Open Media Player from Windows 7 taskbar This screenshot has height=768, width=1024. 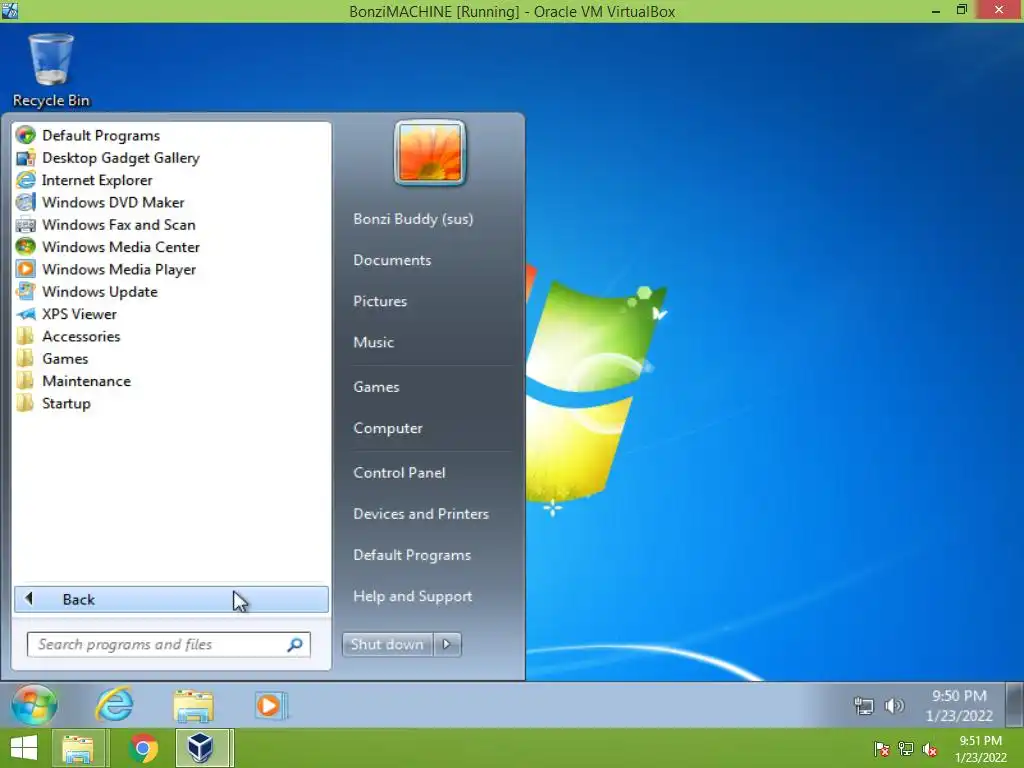[x=269, y=705]
